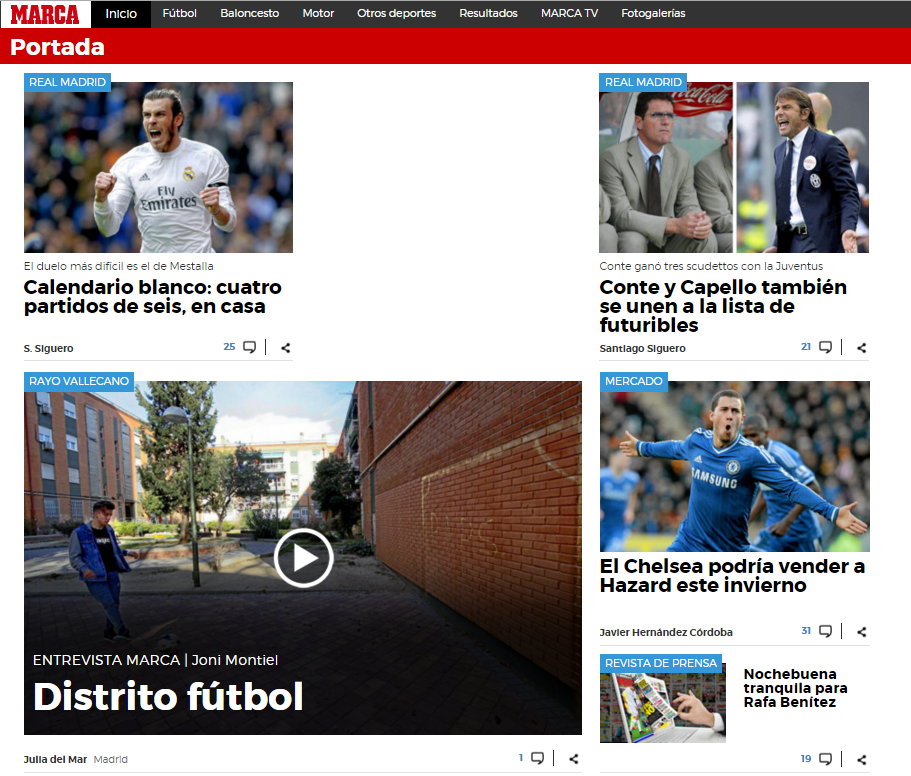Open 'Nochebuena tranquila para Rafa Benítez' headline
911x776 pixels.
(x=795, y=688)
